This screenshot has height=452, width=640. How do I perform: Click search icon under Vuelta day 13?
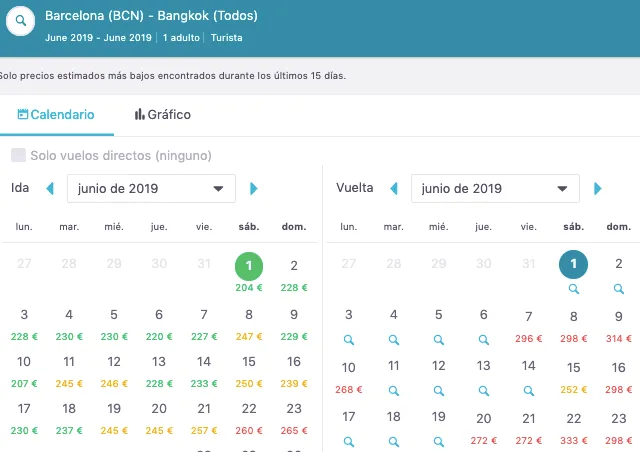(484, 391)
